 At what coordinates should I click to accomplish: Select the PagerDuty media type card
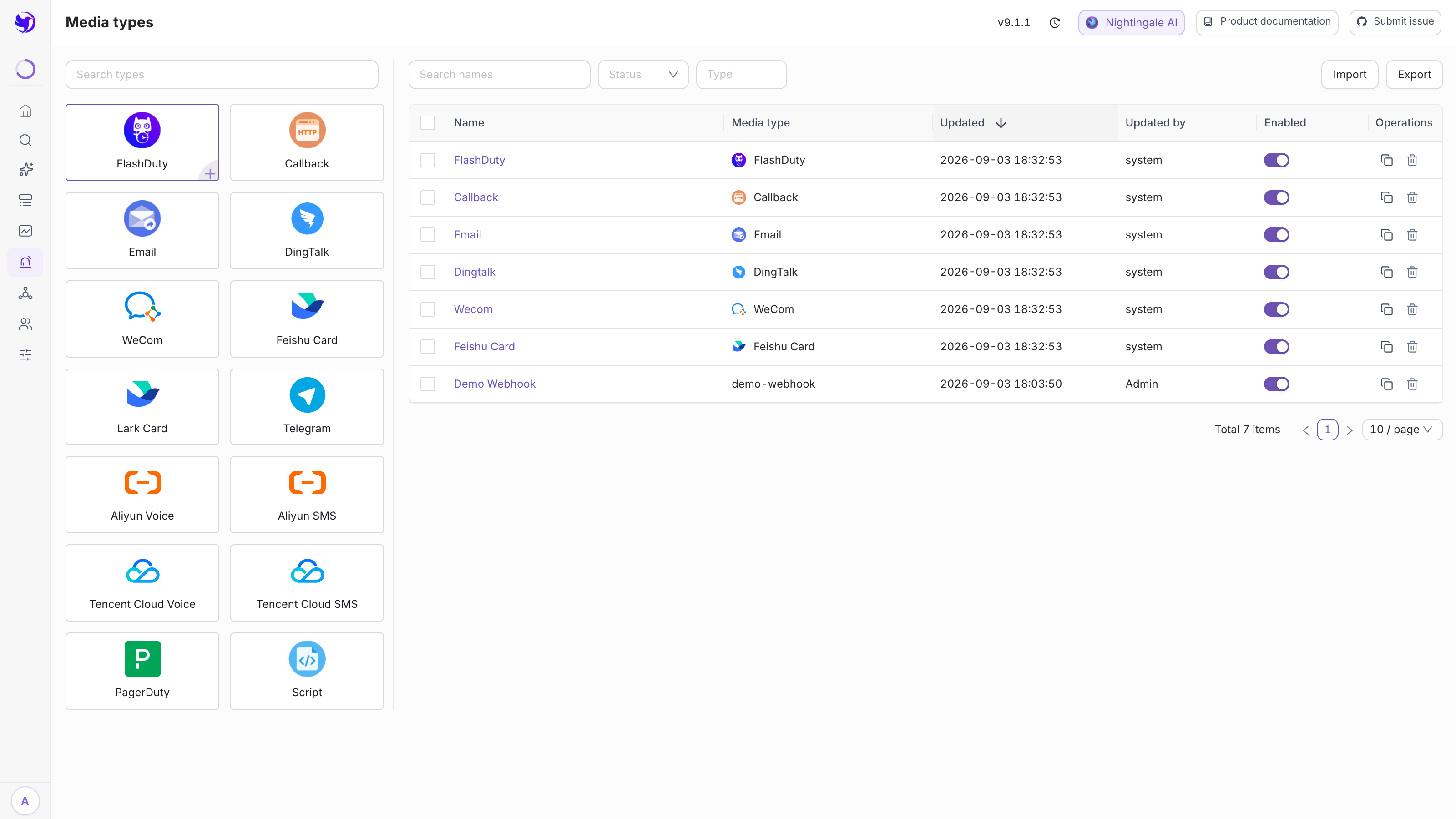pos(142,671)
